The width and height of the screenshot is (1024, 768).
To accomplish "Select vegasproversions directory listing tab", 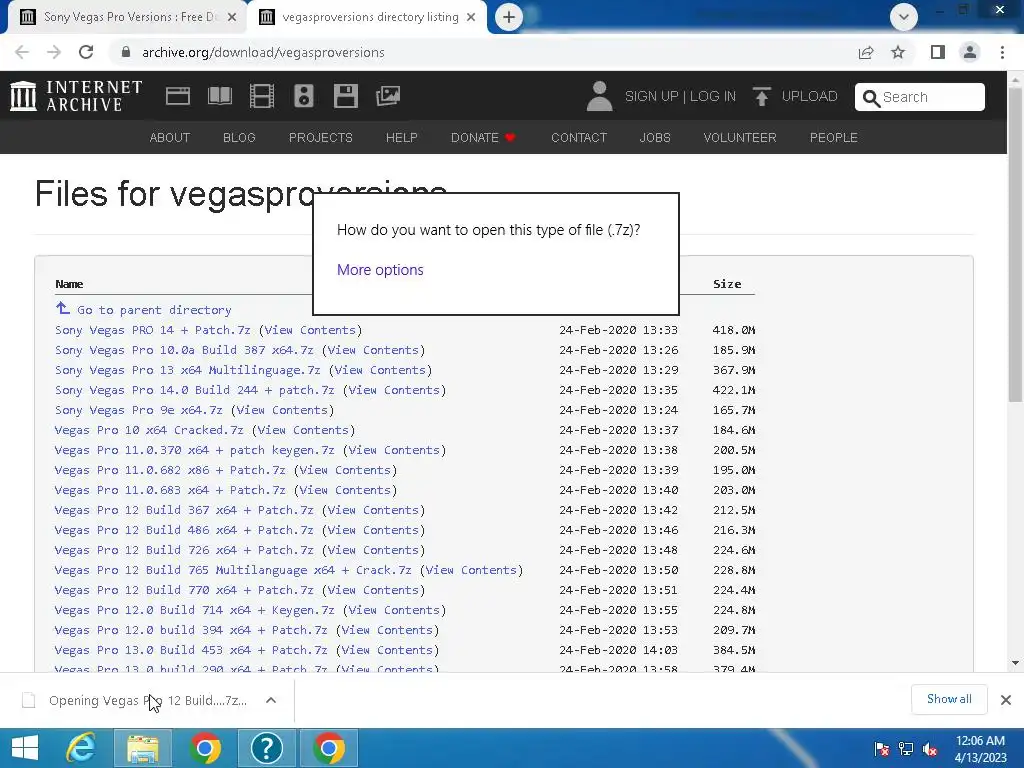I will click(x=370, y=17).
